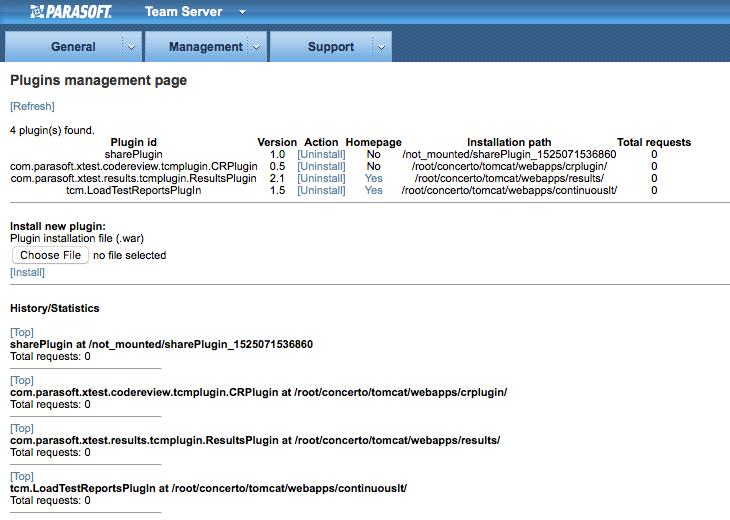Uninstall the ResultsPlugin plugin
Viewport: 730px width, 520px height.
(321, 179)
